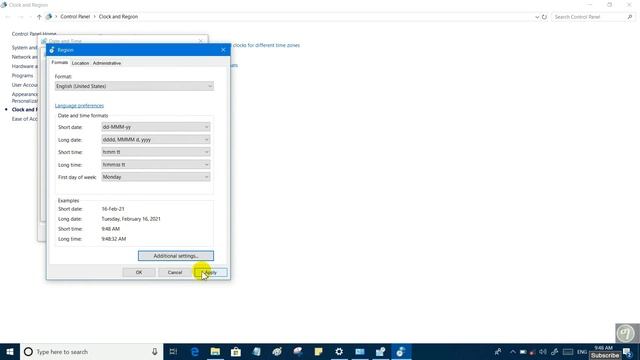Viewport: 640px width, 360px height.
Task: Click the short date example 16-Feb-21
Action: pos(113,209)
